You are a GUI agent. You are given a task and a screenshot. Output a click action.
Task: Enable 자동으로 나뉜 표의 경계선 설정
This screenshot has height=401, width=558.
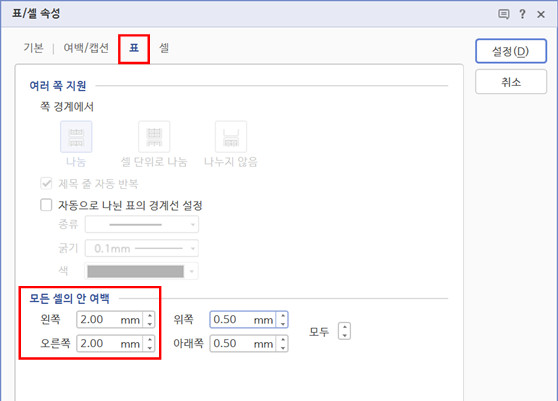tap(46, 205)
